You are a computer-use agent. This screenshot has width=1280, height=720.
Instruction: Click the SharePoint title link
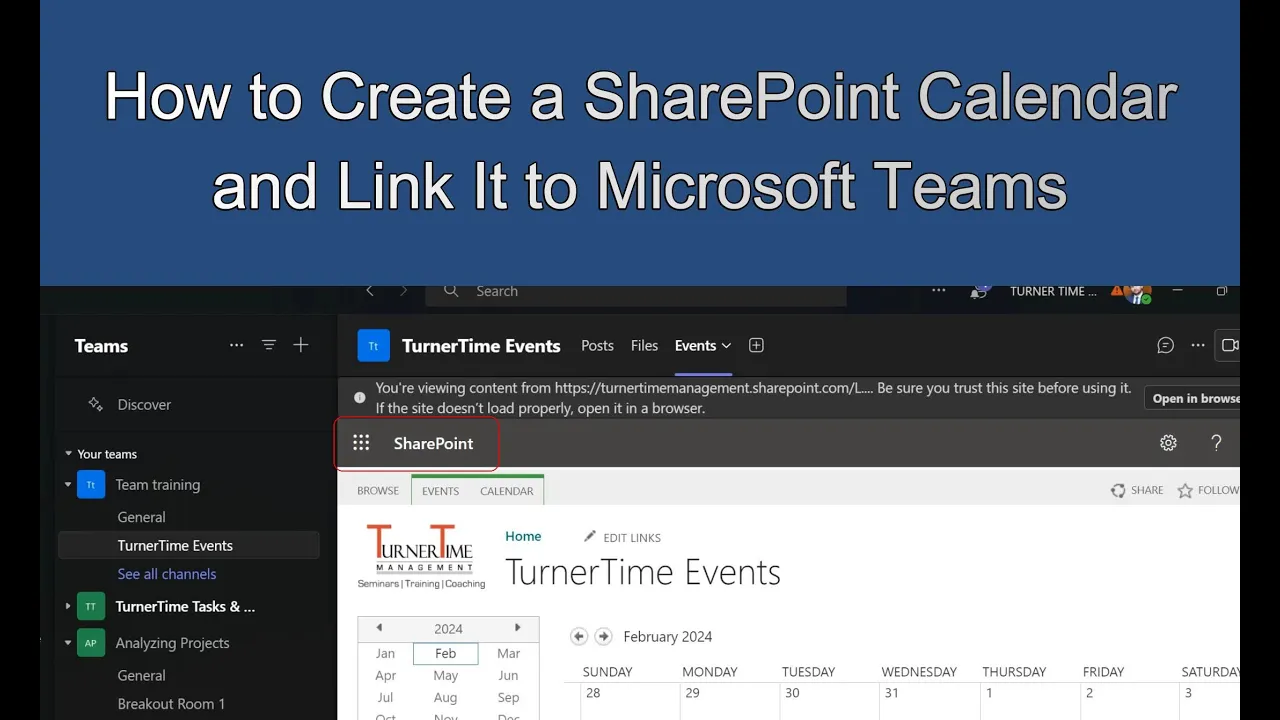433,443
